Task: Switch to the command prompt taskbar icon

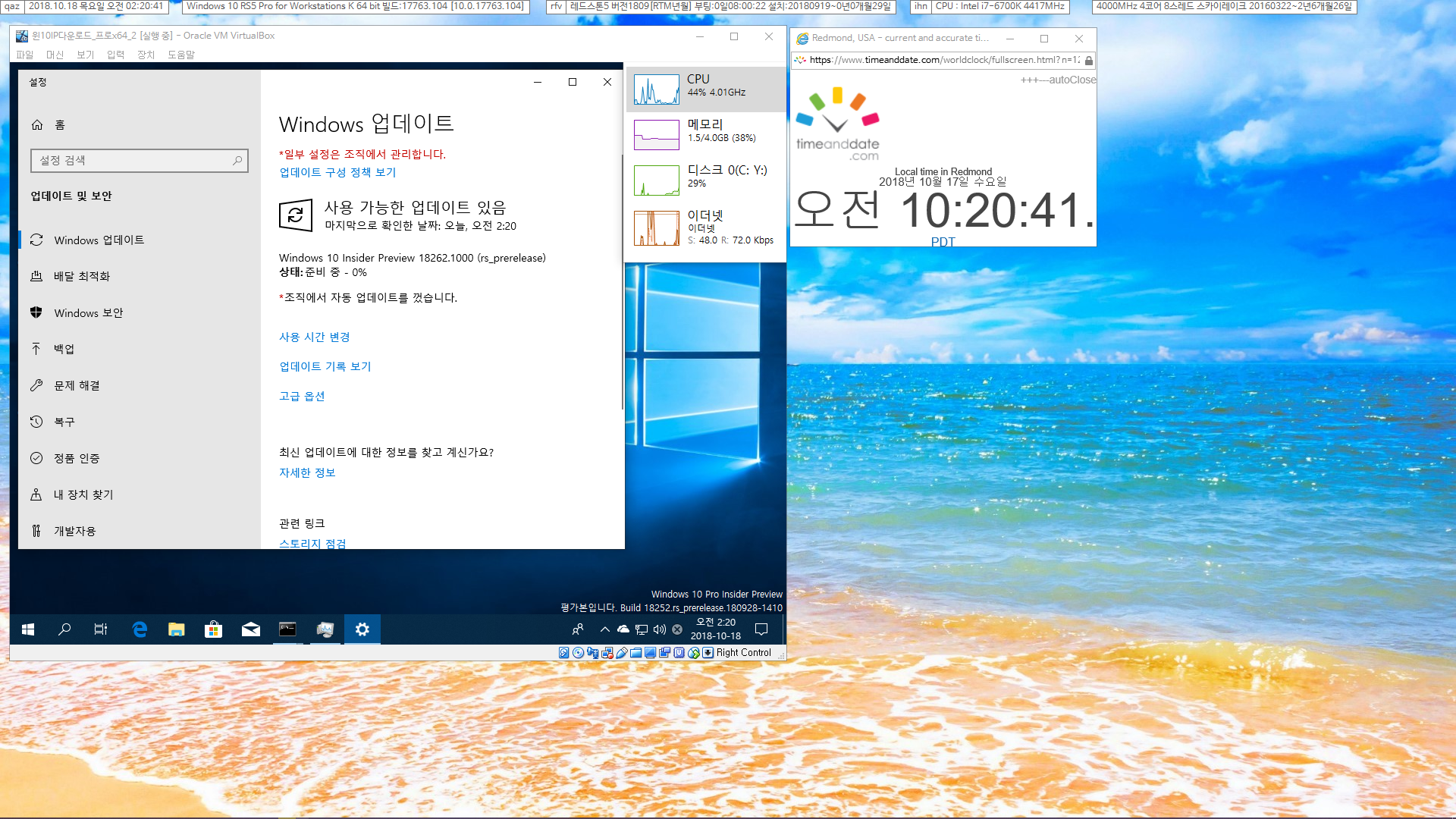Action: coord(287,629)
